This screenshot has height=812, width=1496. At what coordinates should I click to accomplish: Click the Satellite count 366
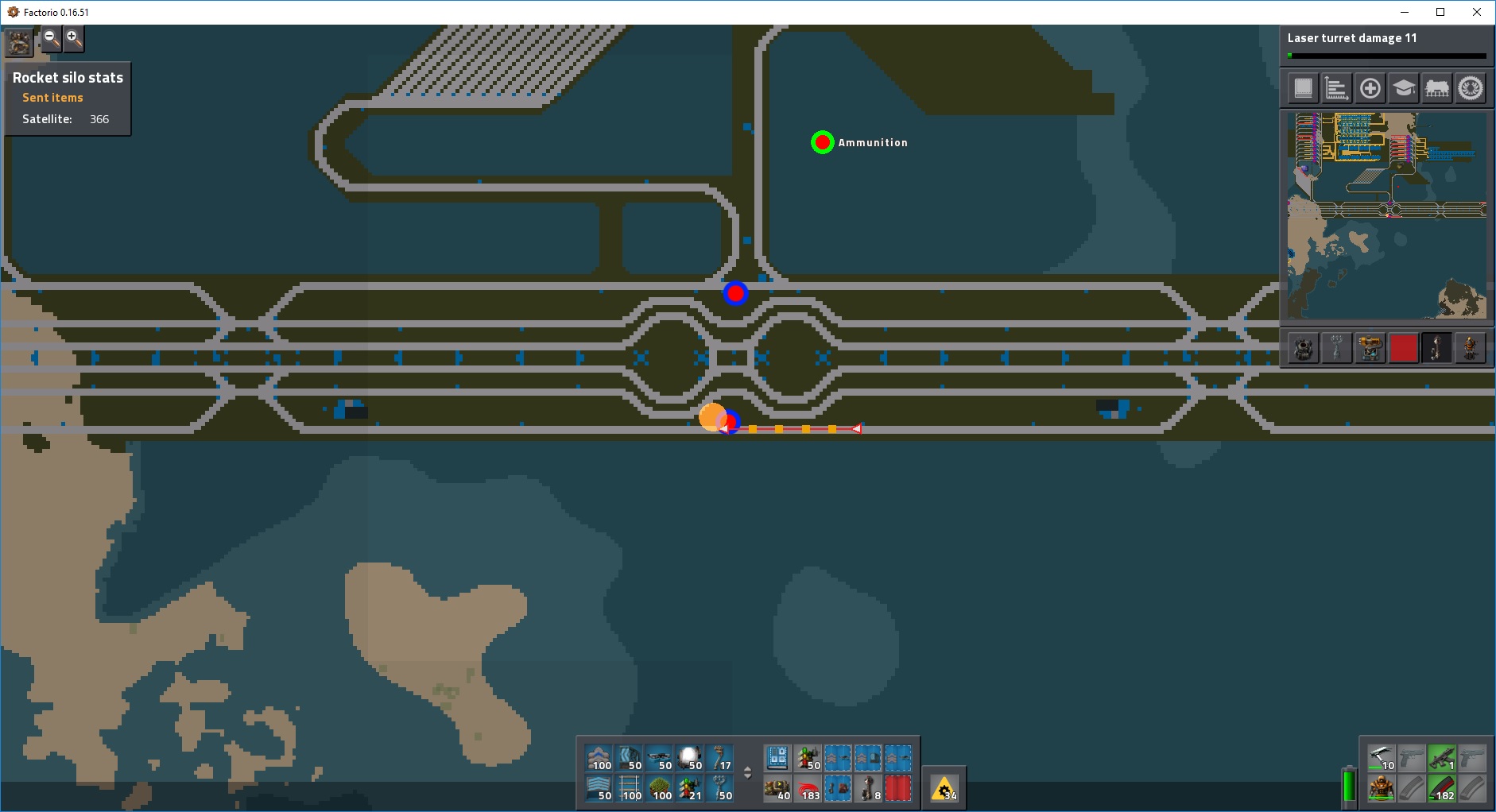[99, 119]
